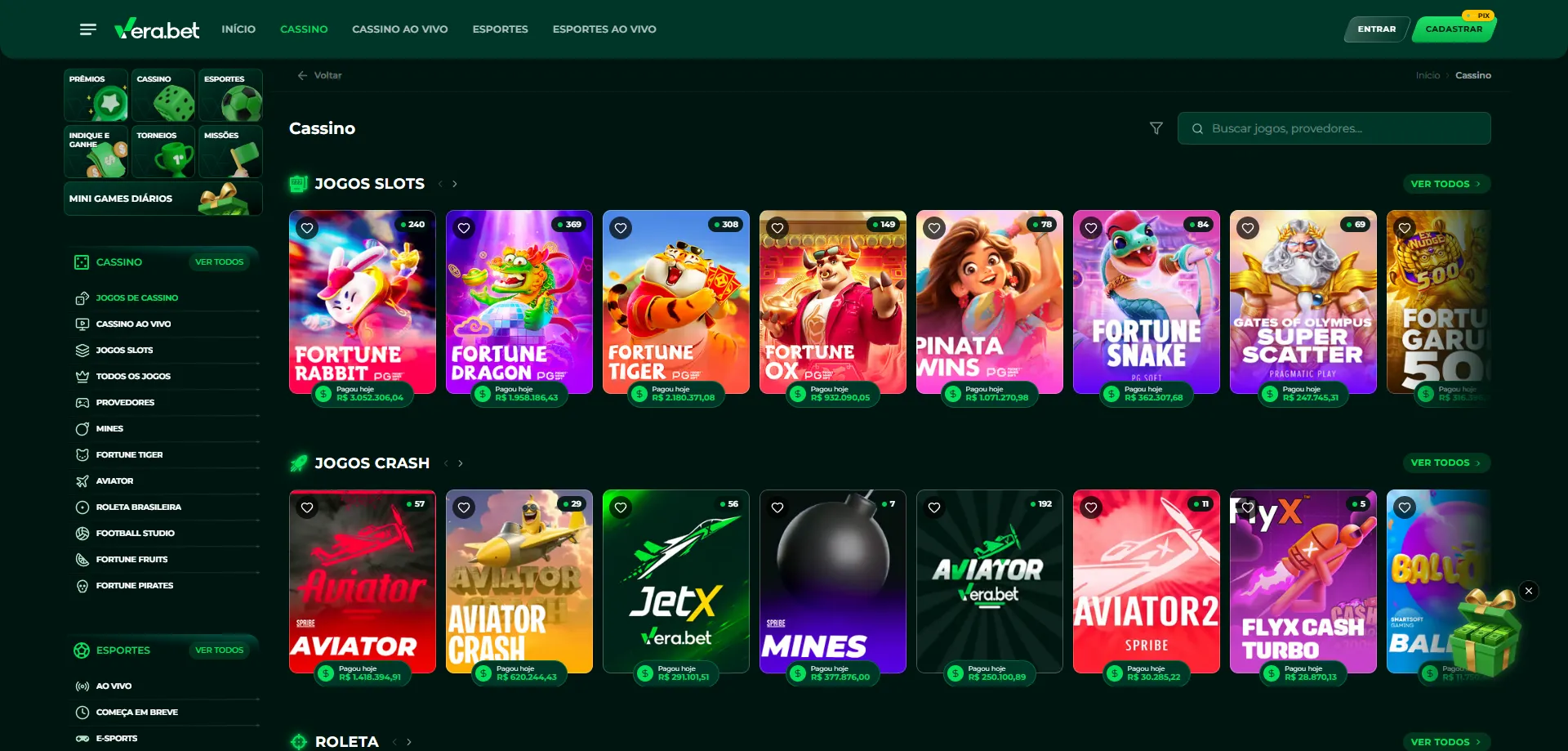Open Cassino ao Vivo top navigation
The width and height of the screenshot is (1568, 751).
(x=400, y=29)
